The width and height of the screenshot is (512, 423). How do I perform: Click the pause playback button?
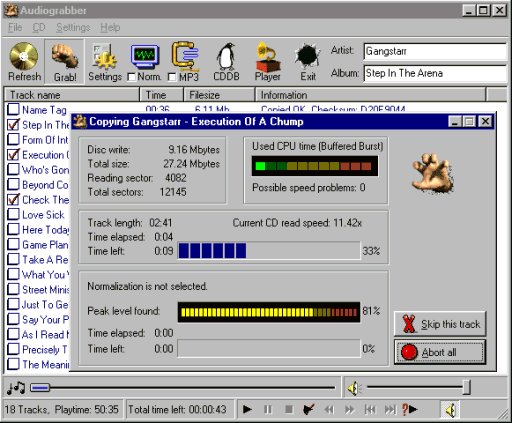[x=268, y=409]
